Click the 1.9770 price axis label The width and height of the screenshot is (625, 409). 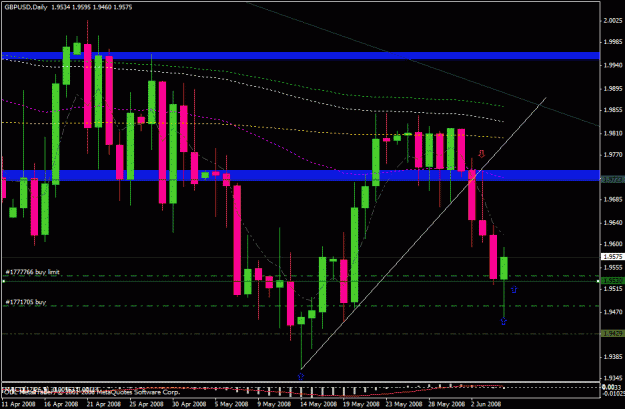click(613, 154)
